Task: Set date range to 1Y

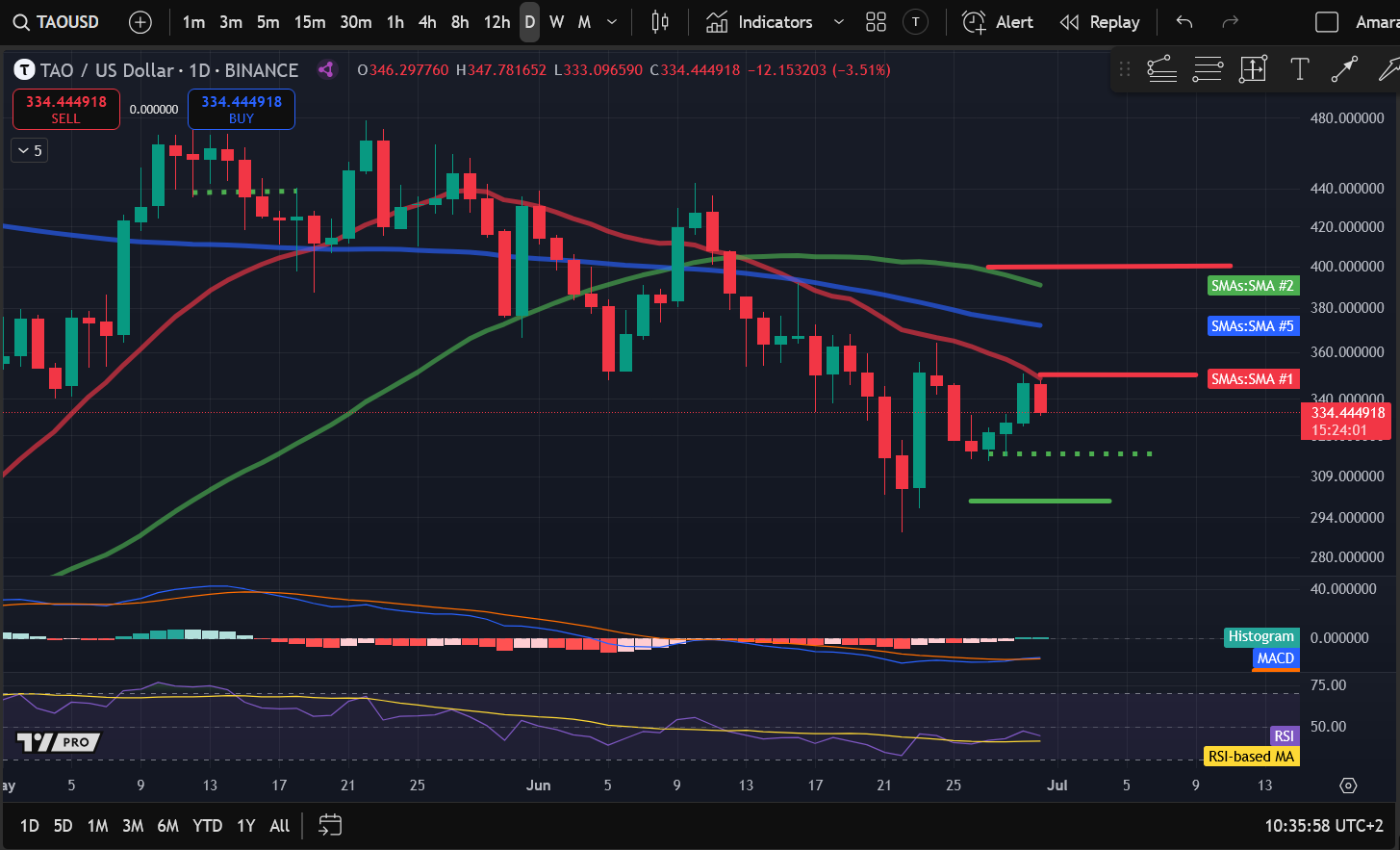Action: [246, 826]
